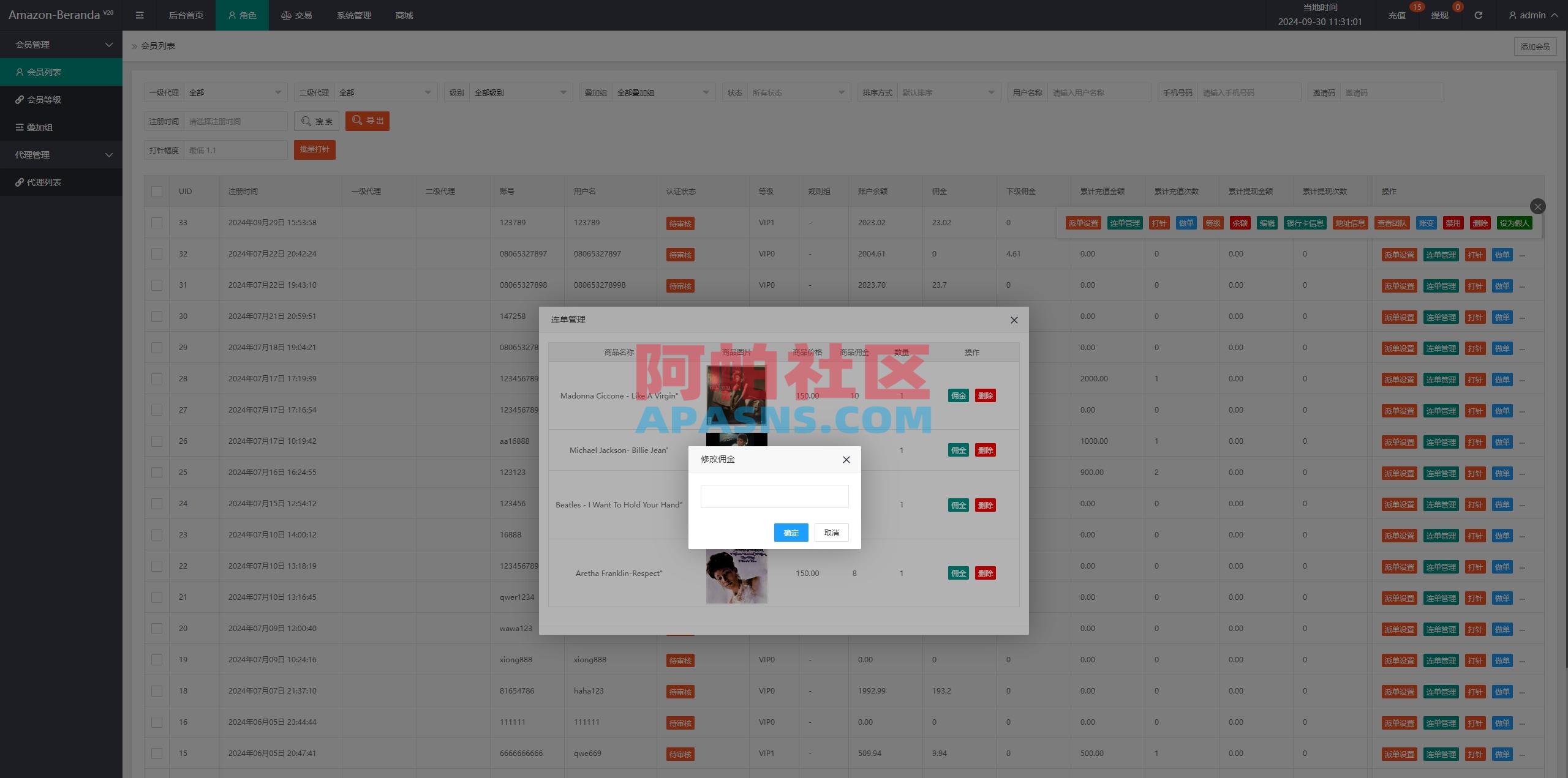The height and width of the screenshot is (778, 1568).
Task: Check the checkbox for UID 15 row
Action: pyautogui.click(x=157, y=754)
